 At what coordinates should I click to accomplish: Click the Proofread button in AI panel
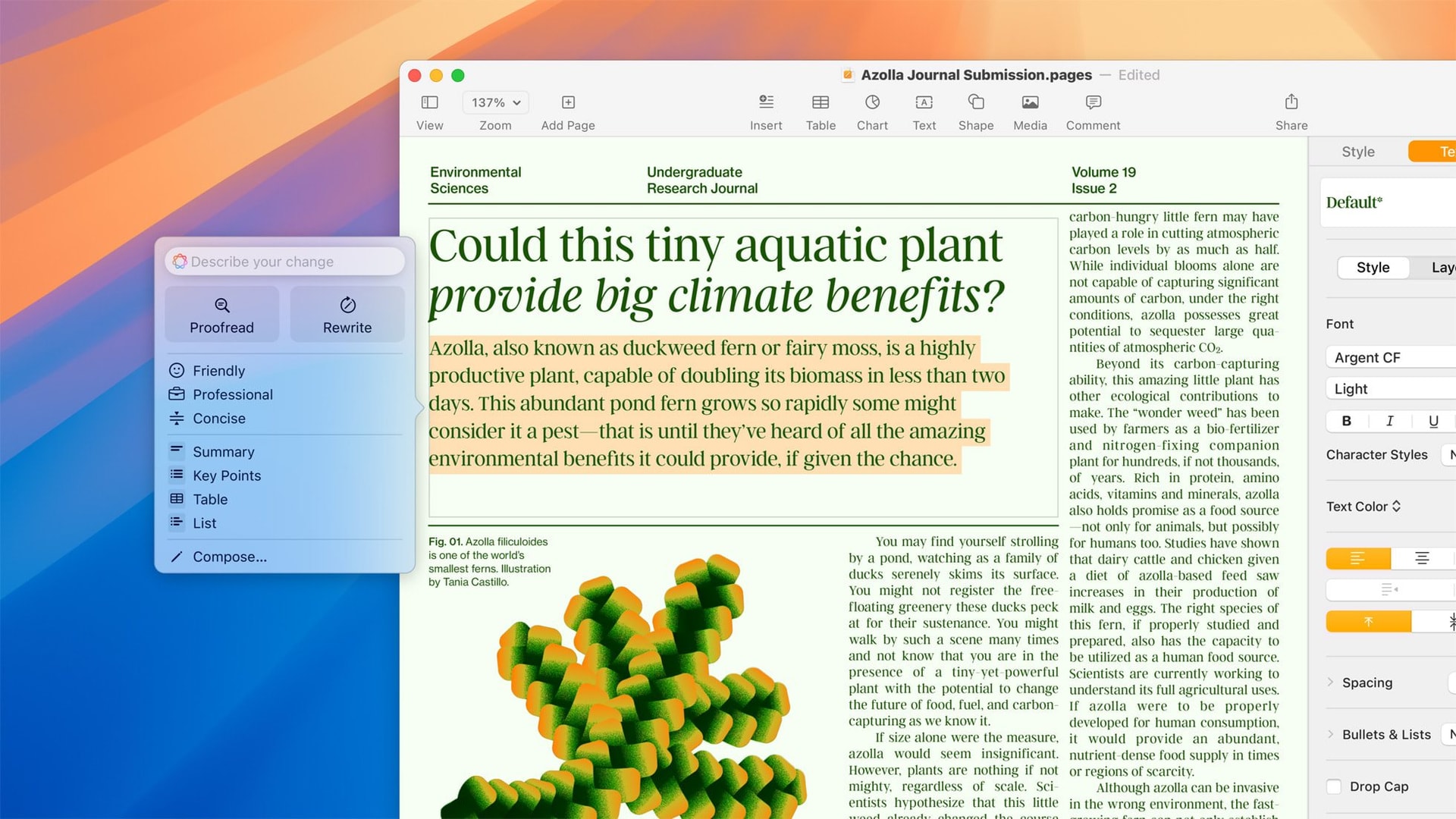pyautogui.click(x=221, y=315)
